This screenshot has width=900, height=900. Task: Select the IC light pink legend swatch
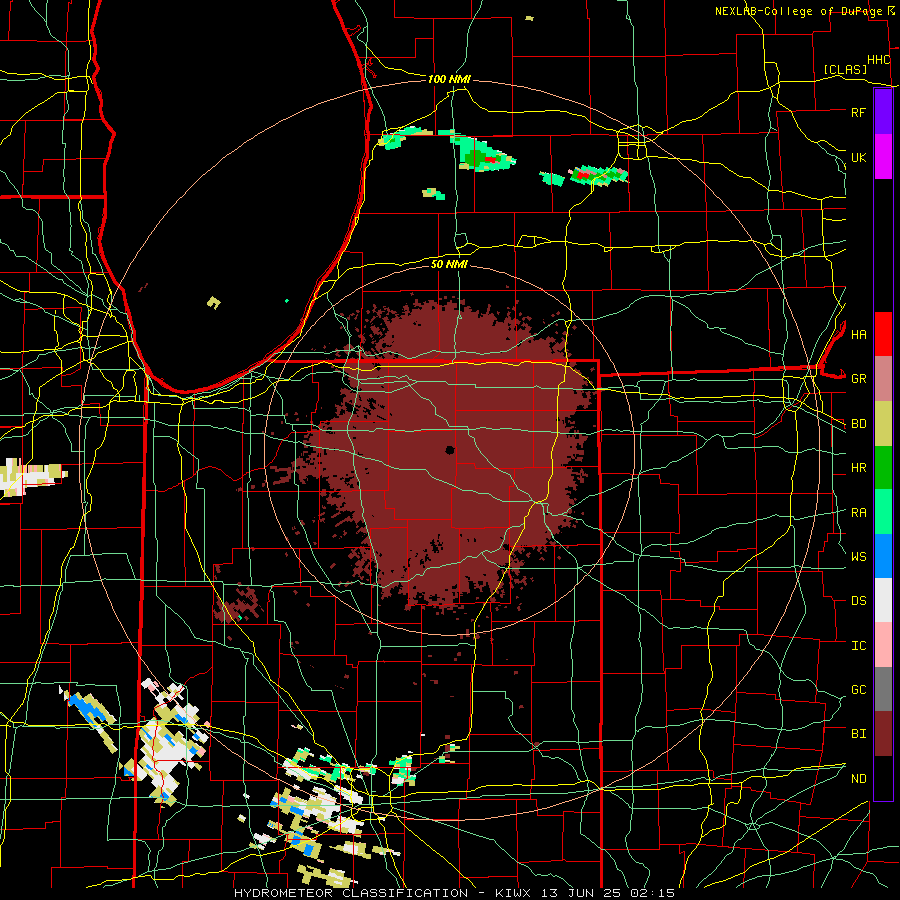click(x=883, y=645)
